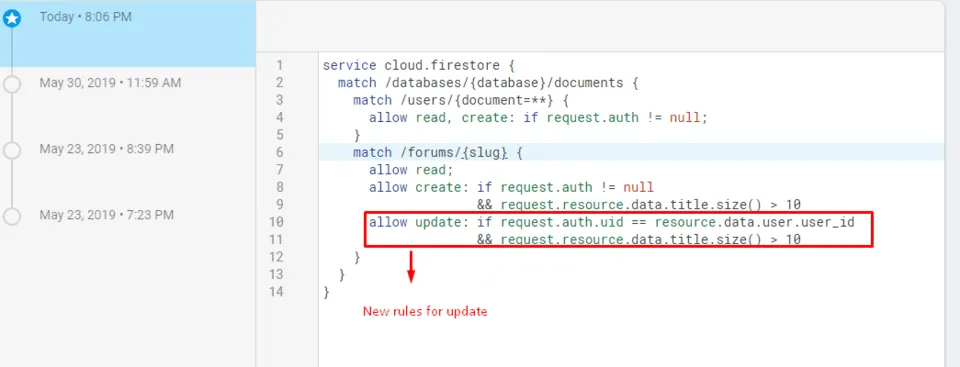The width and height of the screenshot is (960, 367).
Task: Open the Today 8:06 PM rules version
Action: [128, 33]
